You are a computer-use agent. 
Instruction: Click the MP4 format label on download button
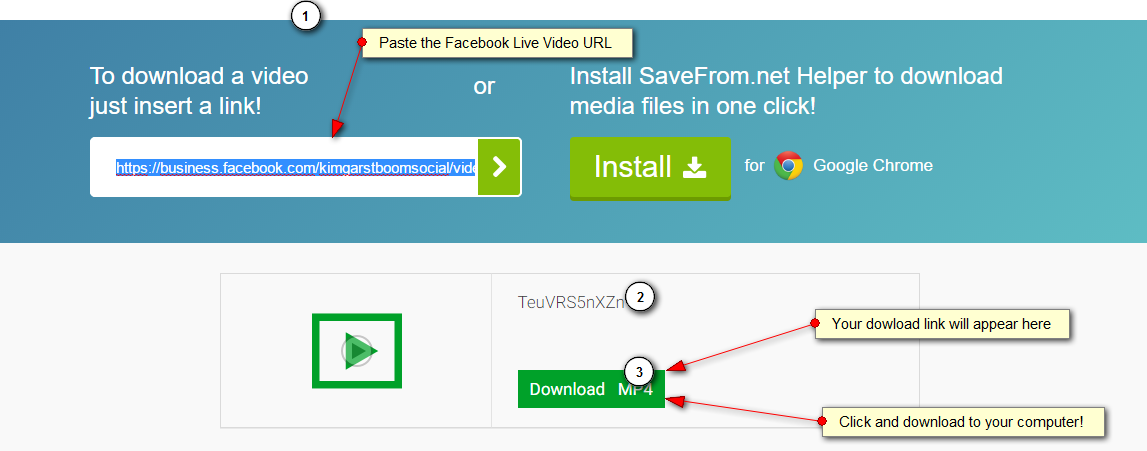pos(635,389)
